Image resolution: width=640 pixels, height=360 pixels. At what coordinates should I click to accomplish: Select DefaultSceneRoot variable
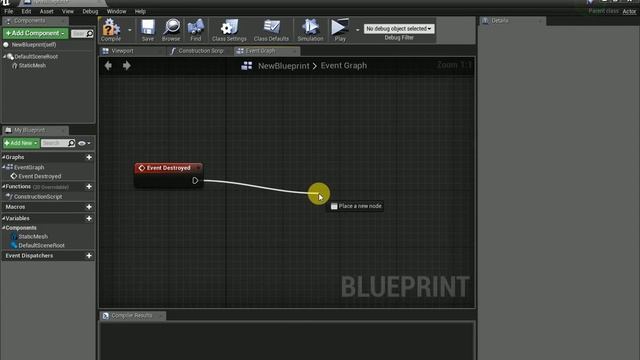click(x=41, y=246)
